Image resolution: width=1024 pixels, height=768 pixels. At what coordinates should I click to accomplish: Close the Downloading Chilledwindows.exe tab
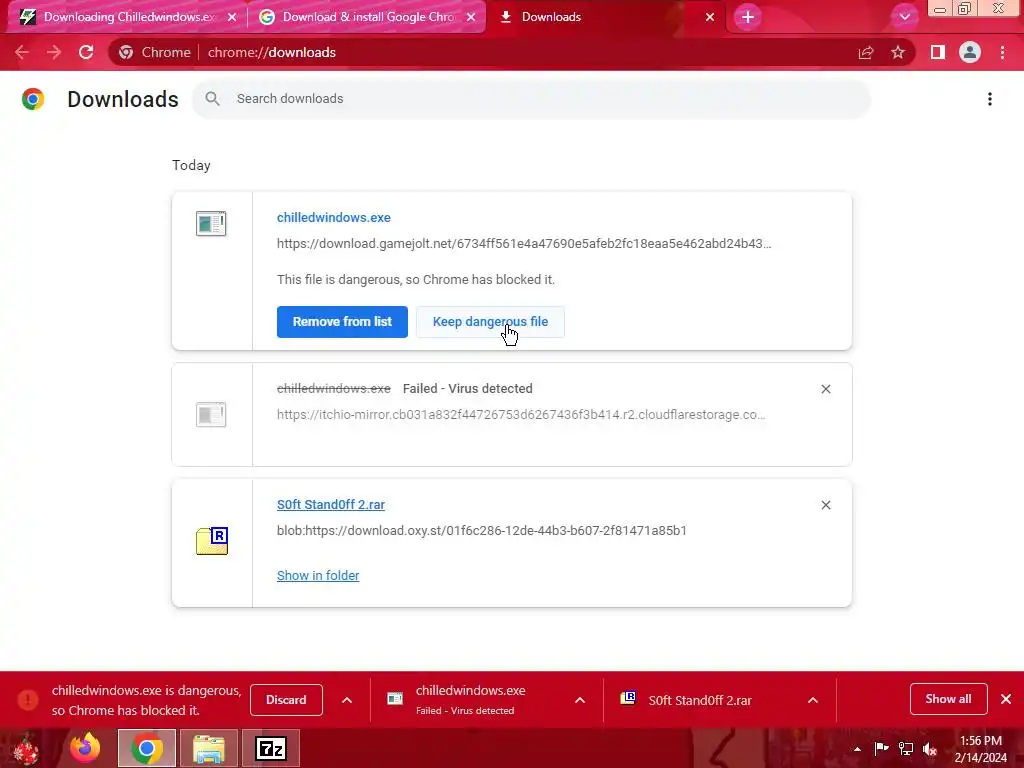coord(232,17)
